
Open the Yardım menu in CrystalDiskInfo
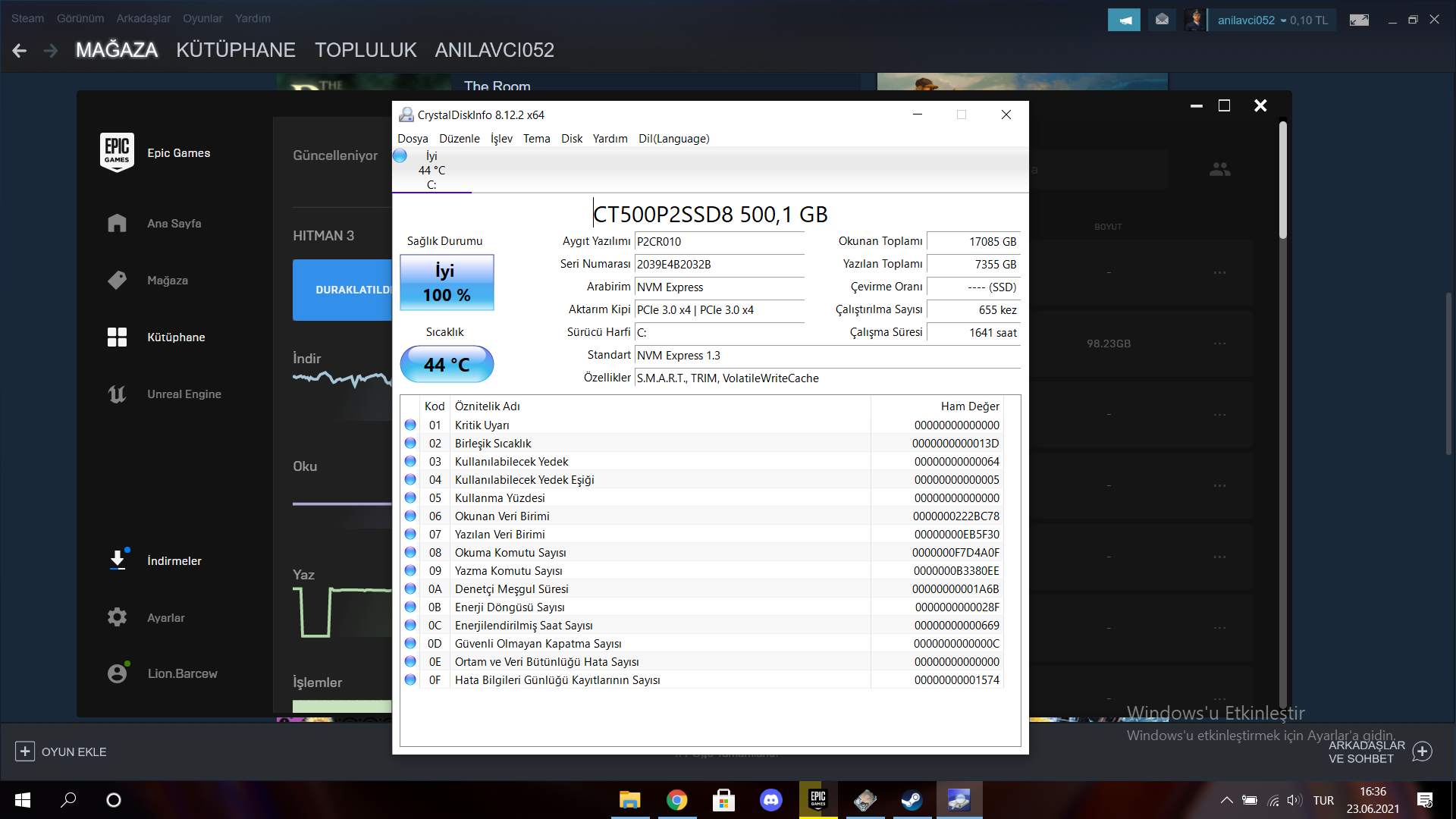point(610,139)
